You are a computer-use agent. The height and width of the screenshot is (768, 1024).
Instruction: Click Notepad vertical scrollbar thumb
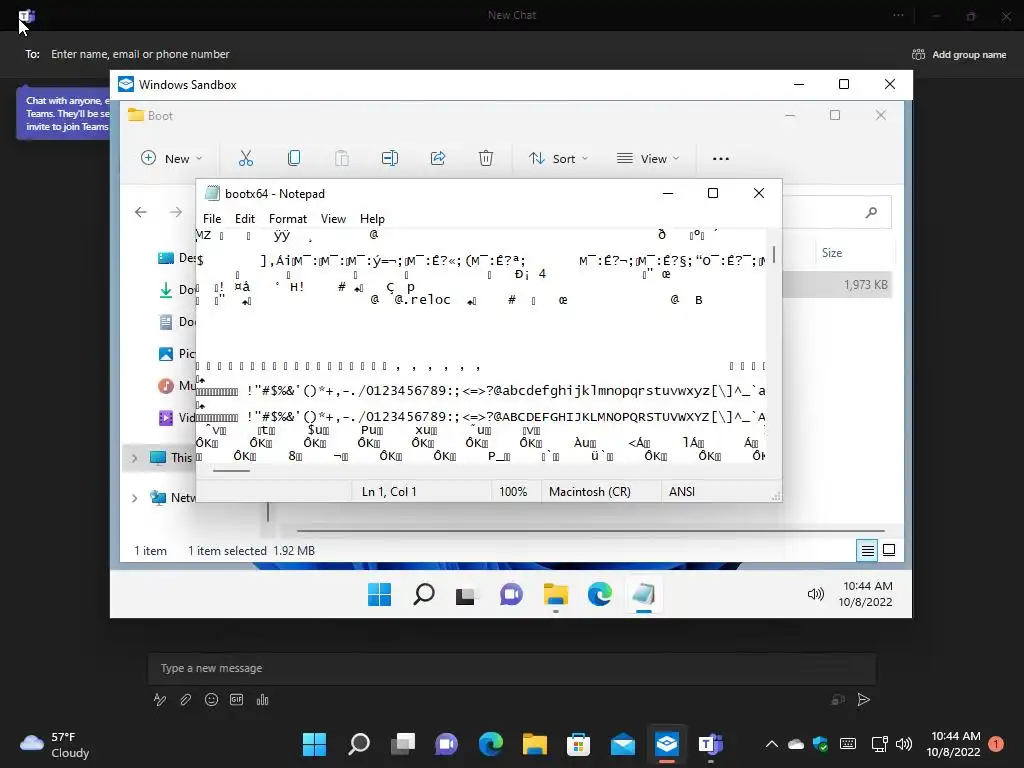click(774, 254)
